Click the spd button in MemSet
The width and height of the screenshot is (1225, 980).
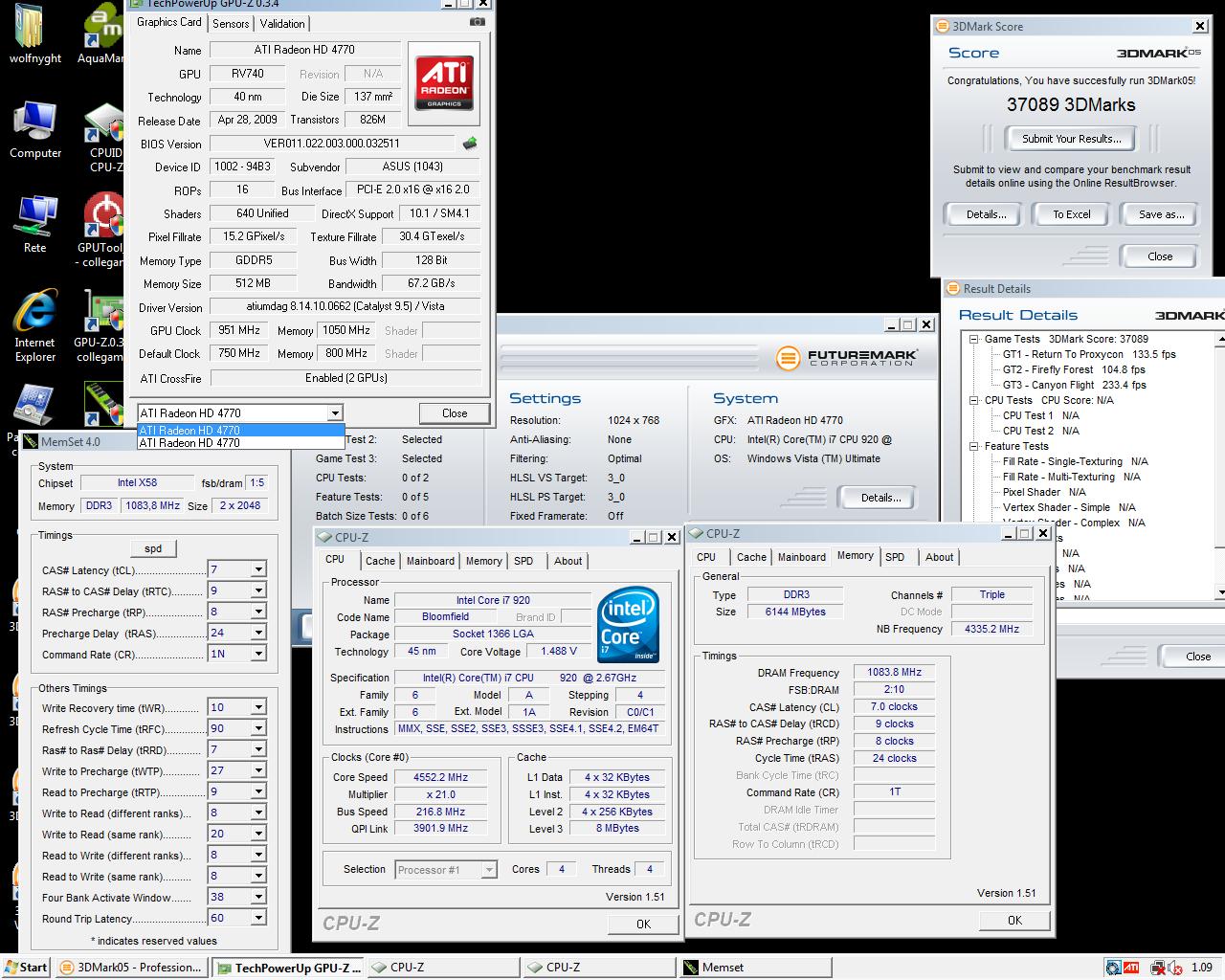(153, 548)
